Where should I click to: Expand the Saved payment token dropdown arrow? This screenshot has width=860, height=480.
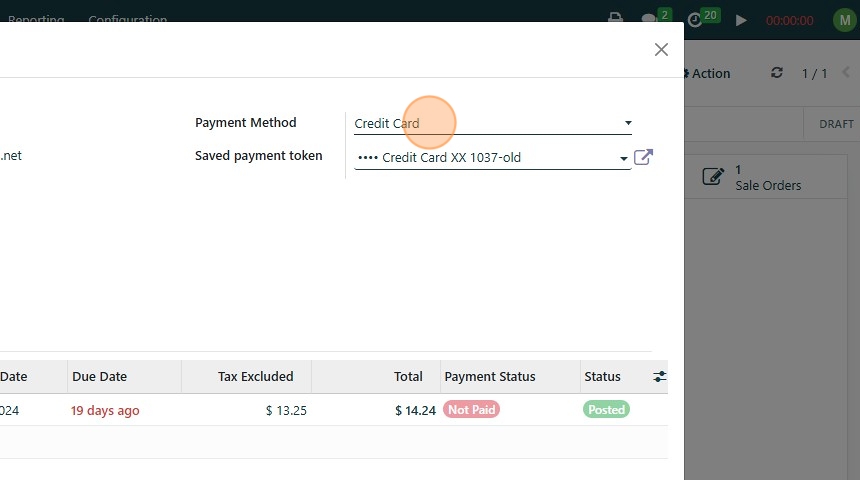click(x=624, y=159)
